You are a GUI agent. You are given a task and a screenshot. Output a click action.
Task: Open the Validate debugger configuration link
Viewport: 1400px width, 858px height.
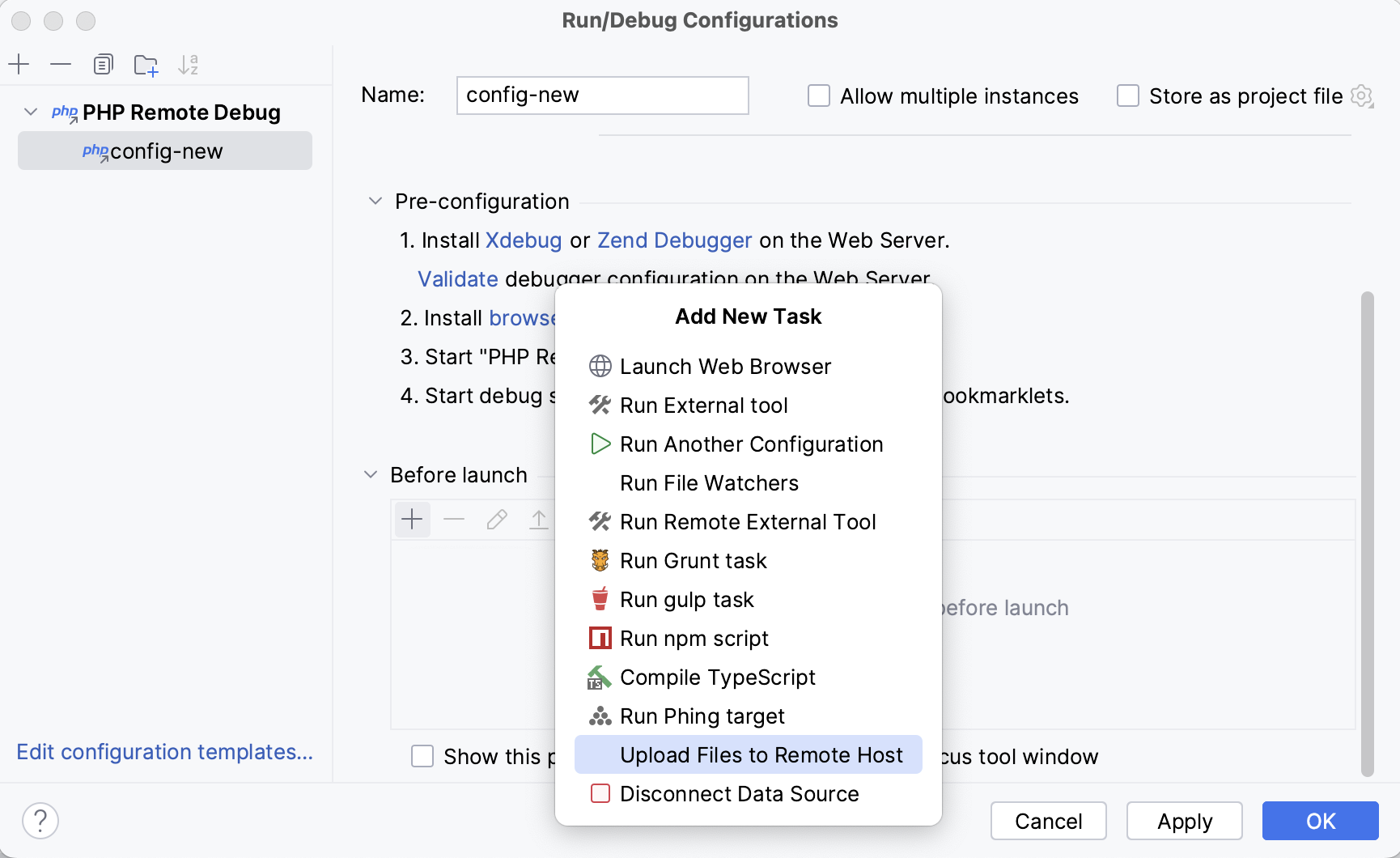point(457,278)
